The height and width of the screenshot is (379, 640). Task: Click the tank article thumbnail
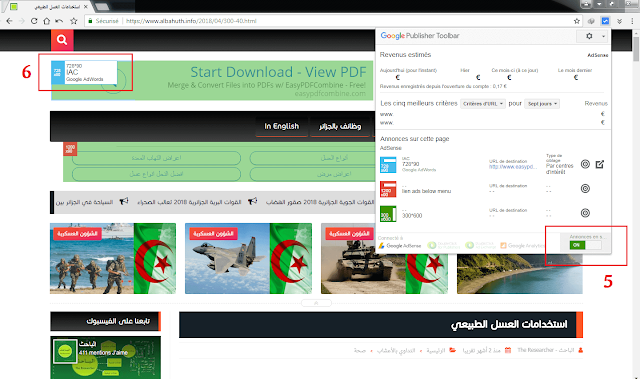pos(384,273)
